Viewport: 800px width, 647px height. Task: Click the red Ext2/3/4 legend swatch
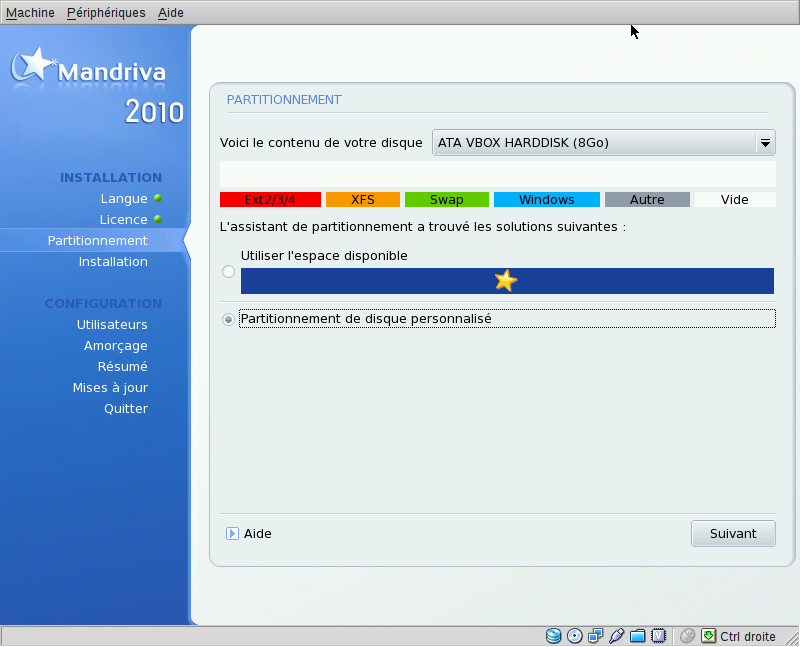pyautogui.click(x=270, y=200)
